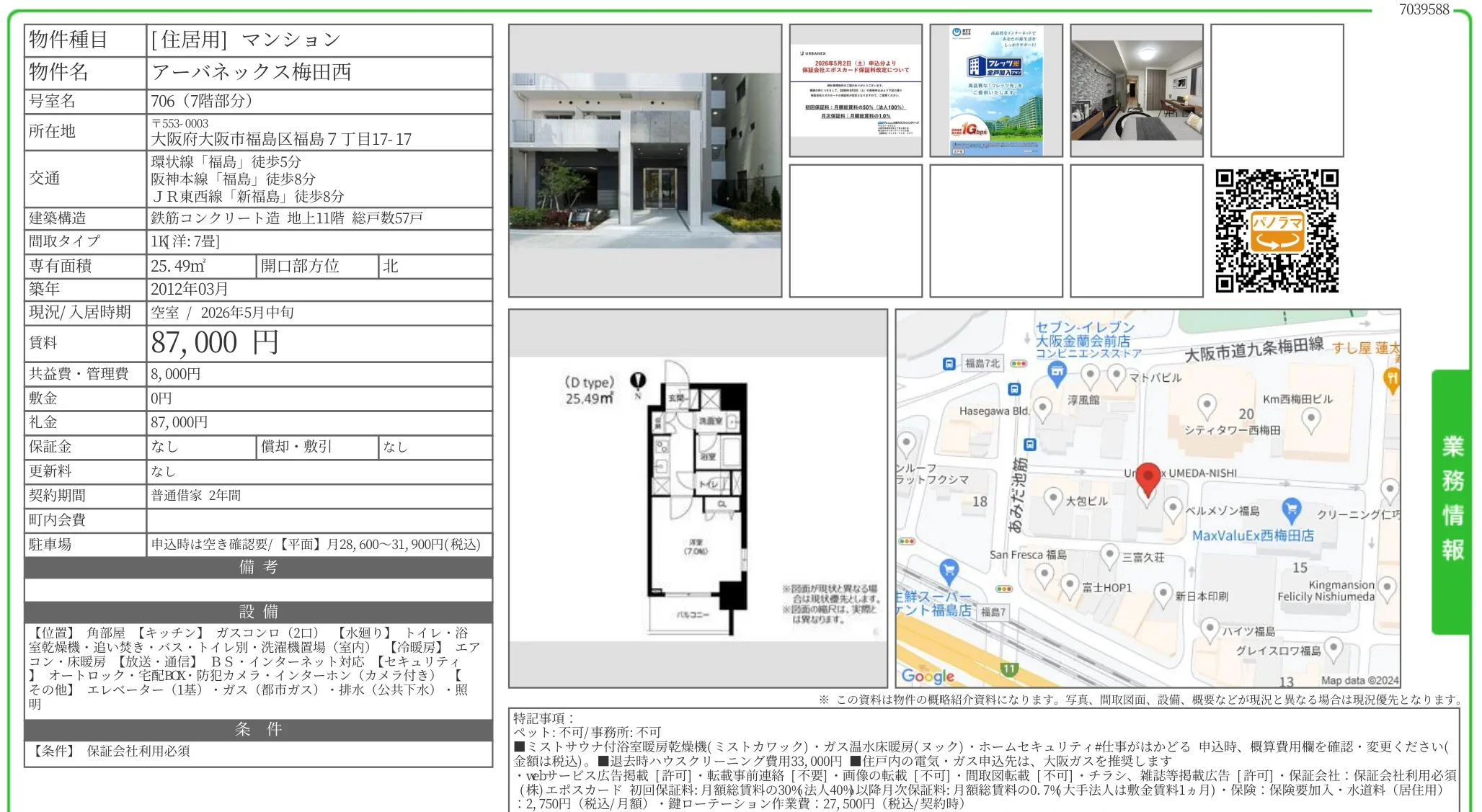The width and height of the screenshot is (1482, 812).
Task: Click the 新日本印刷 map marker
Action: click(x=1162, y=592)
